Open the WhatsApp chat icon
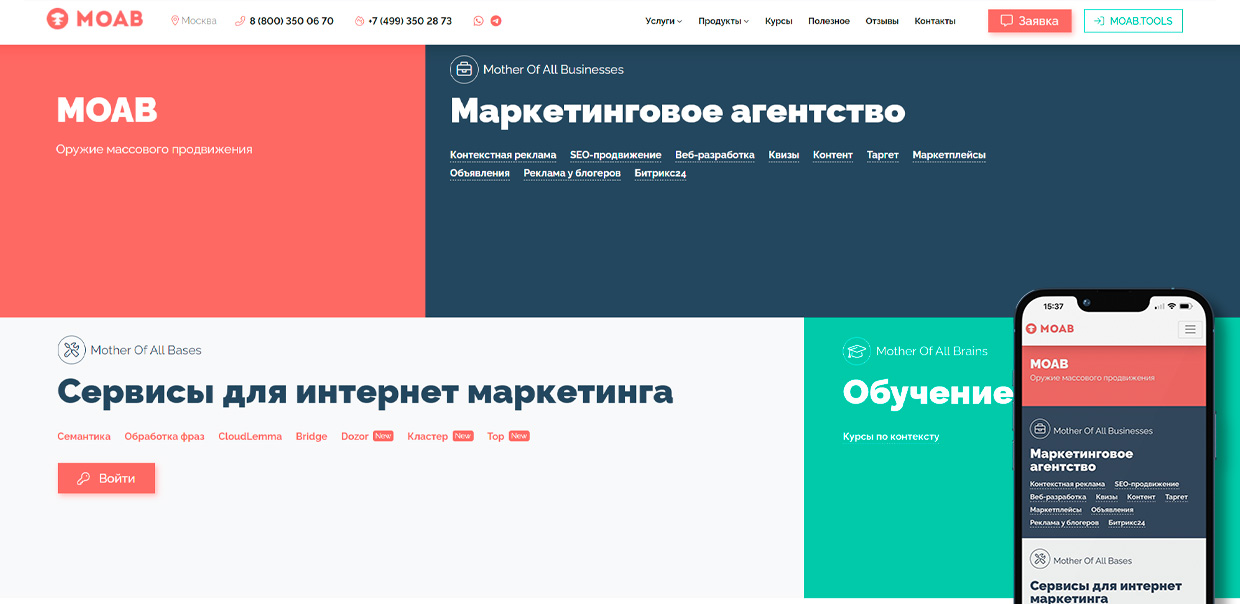1240x604 pixels. (x=478, y=20)
